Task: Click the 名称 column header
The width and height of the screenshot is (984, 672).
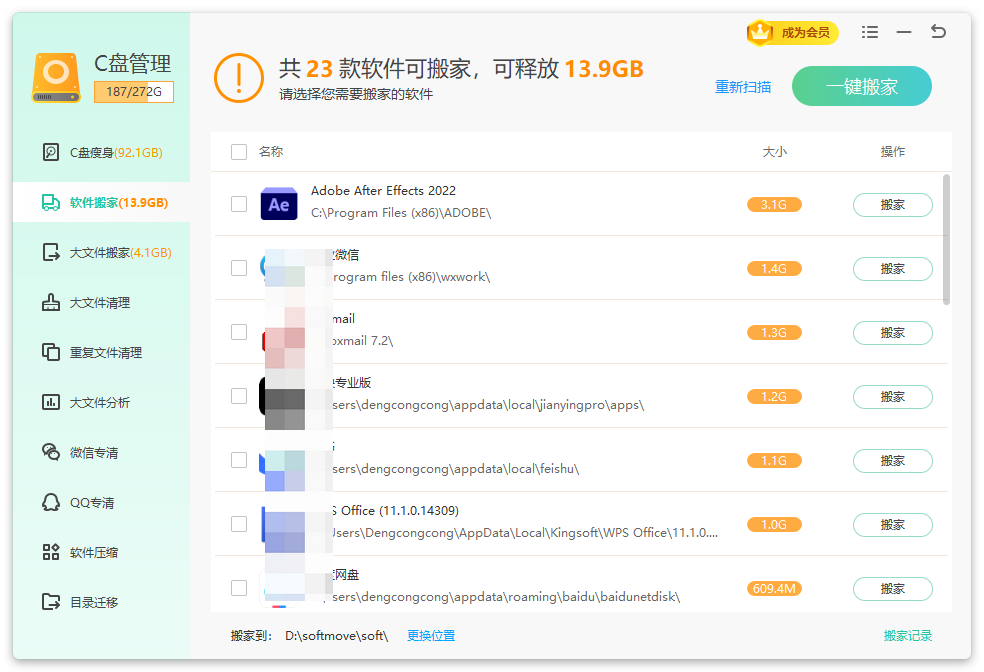Action: 271,152
